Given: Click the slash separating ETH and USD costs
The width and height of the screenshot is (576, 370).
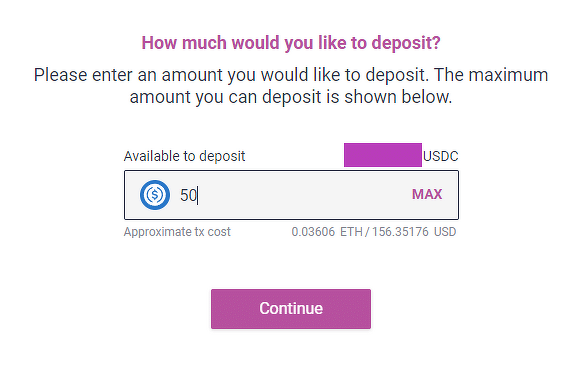Looking at the screenshot, I should 367,232.
